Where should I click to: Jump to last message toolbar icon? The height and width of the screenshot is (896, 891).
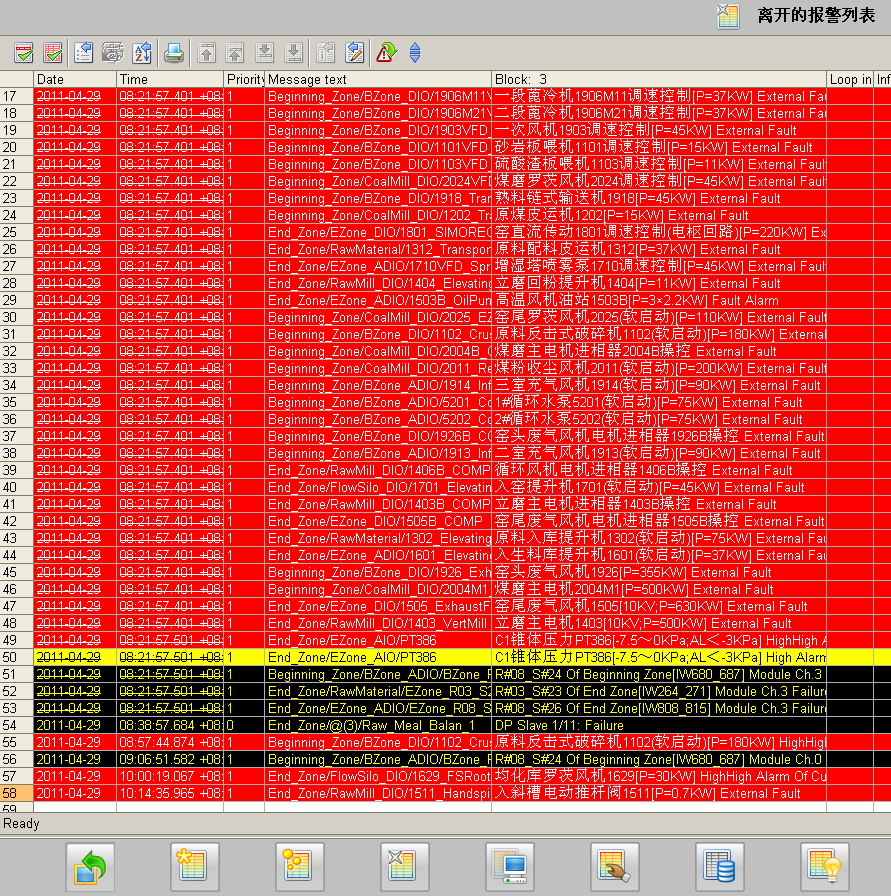click(294, 53)
